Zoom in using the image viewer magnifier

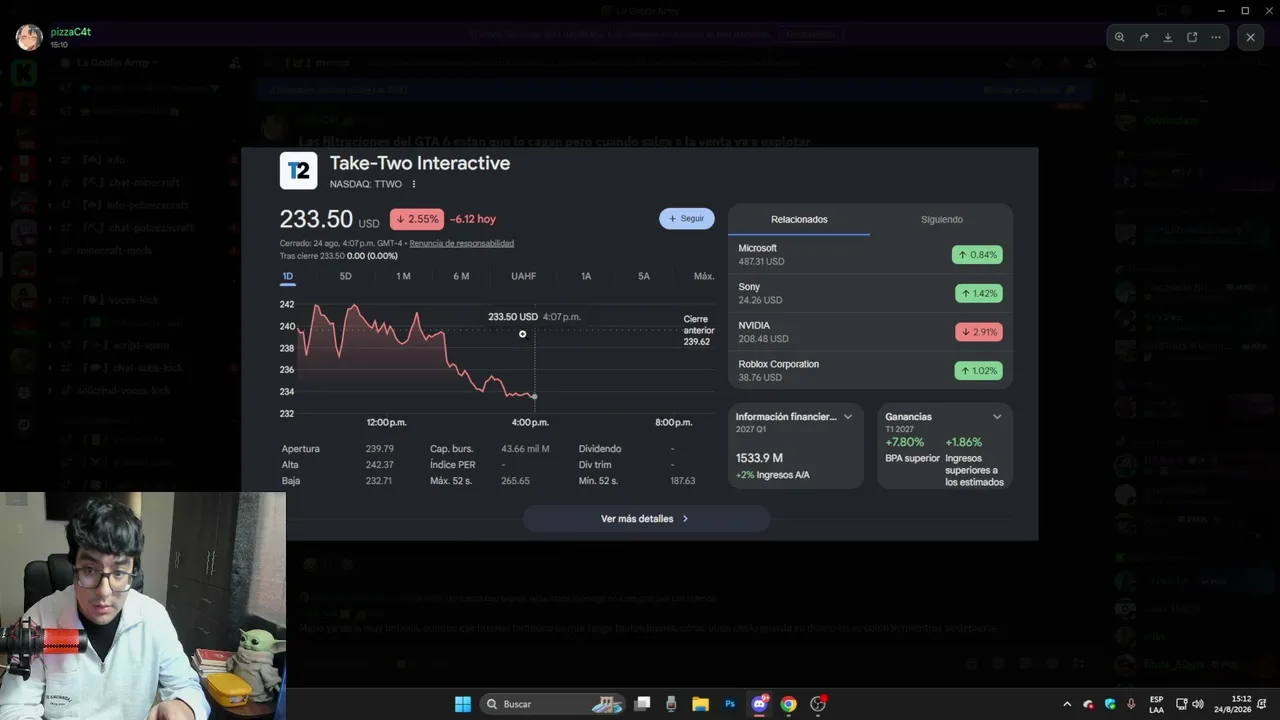(1120, 37)
